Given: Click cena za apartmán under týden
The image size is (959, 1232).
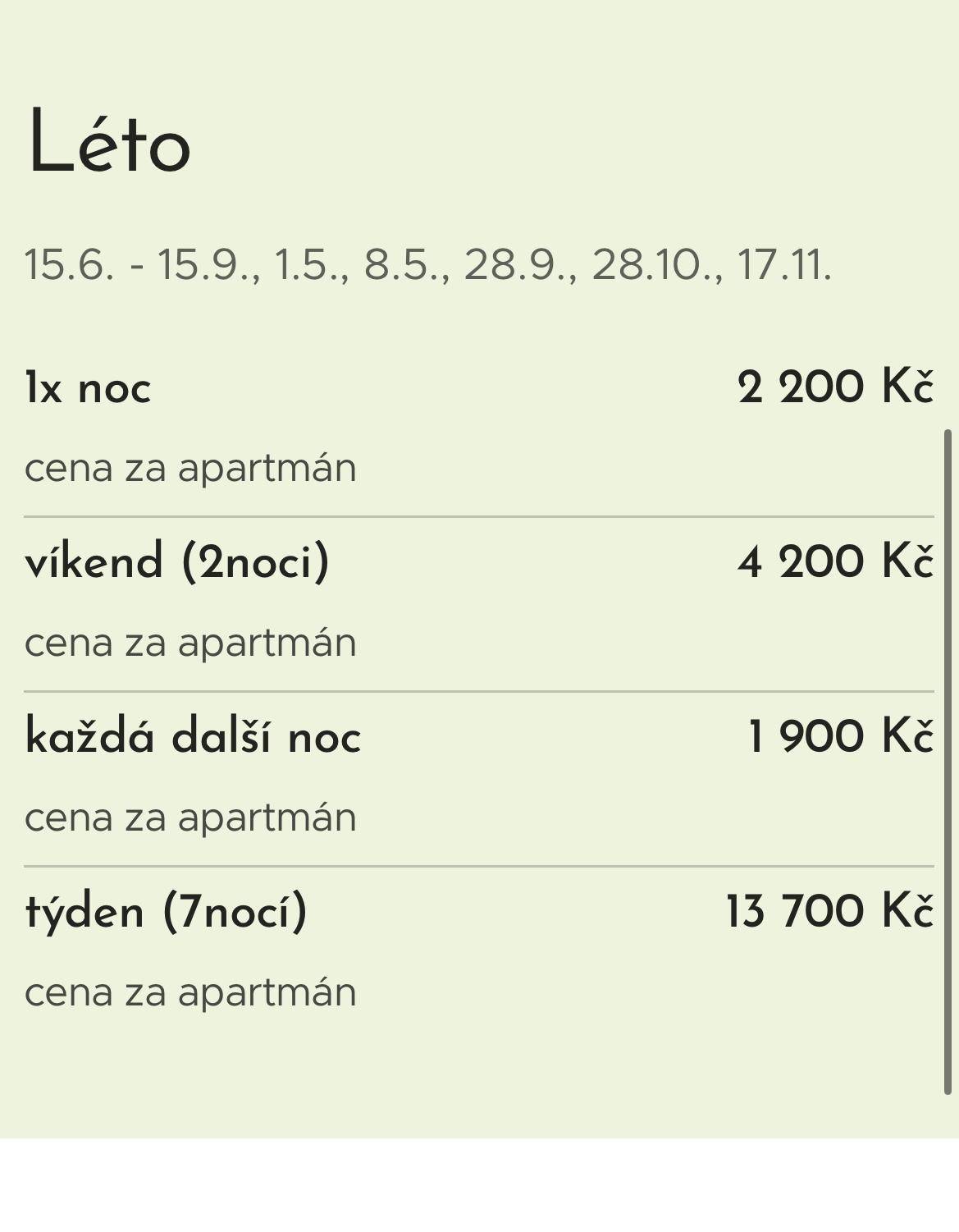Looking at the screenshot, I should [190, 992].
